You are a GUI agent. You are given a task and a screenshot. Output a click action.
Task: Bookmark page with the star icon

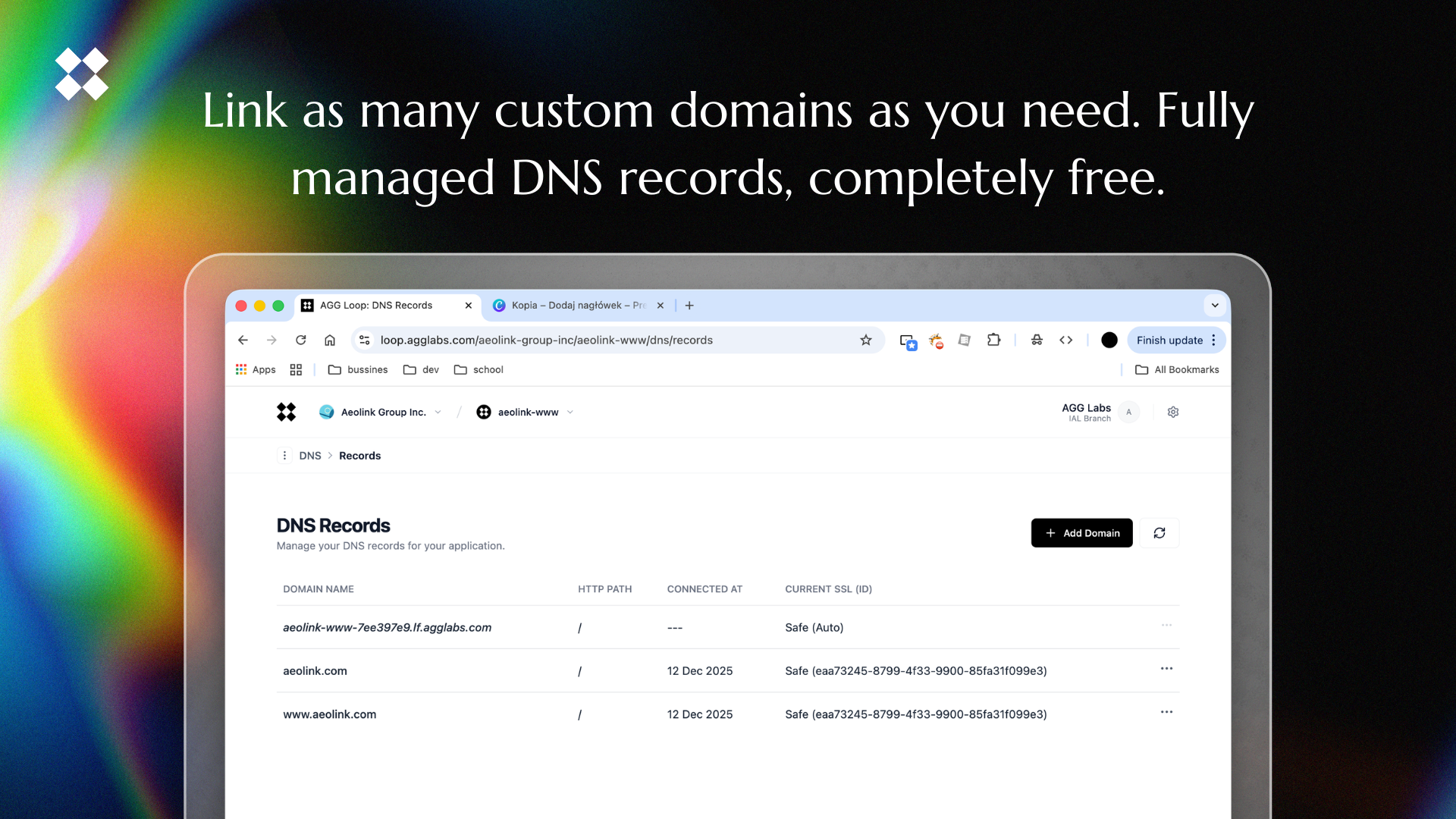click(x=865, y=340)
